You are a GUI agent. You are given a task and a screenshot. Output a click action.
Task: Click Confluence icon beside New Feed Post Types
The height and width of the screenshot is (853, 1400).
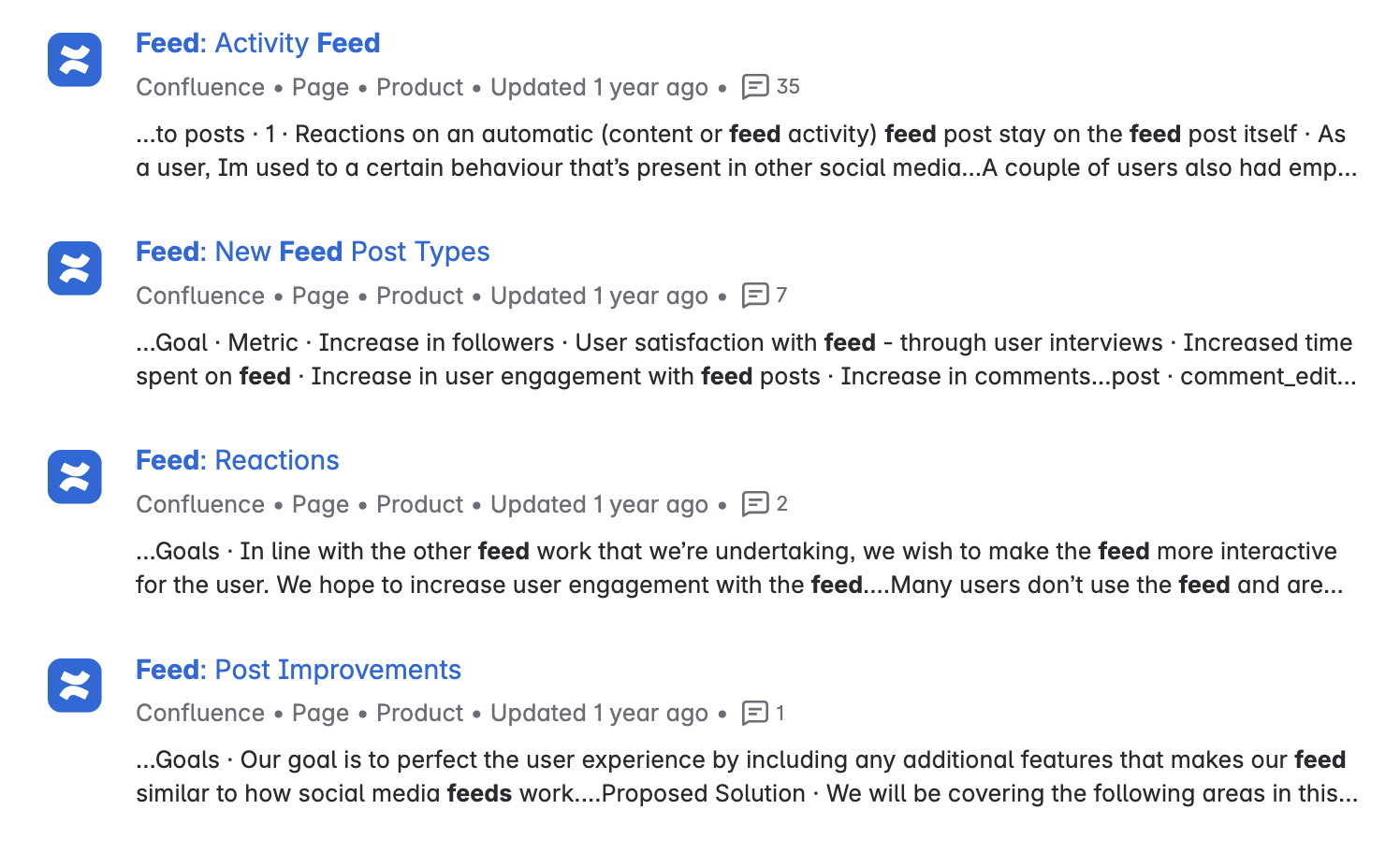75,268
